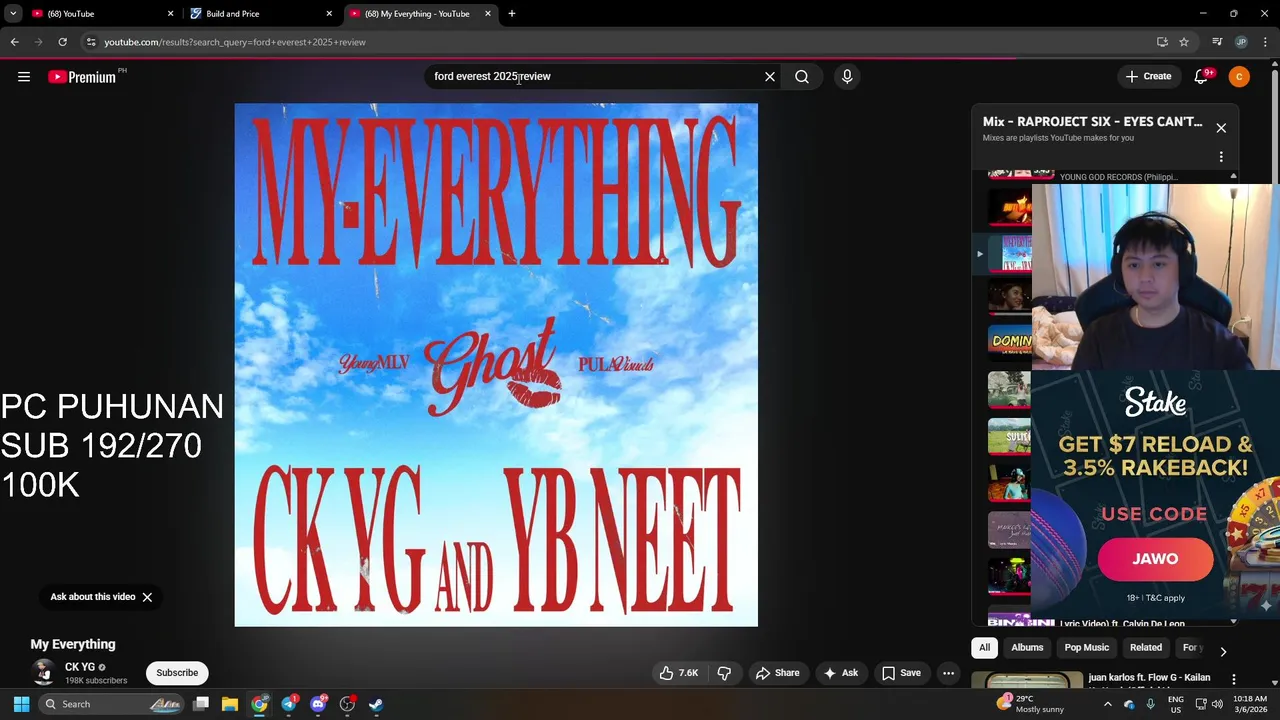Viewport: 1280px width, 720px height.
Task: Start voice search with the microphone
Action: coord(847,77)
